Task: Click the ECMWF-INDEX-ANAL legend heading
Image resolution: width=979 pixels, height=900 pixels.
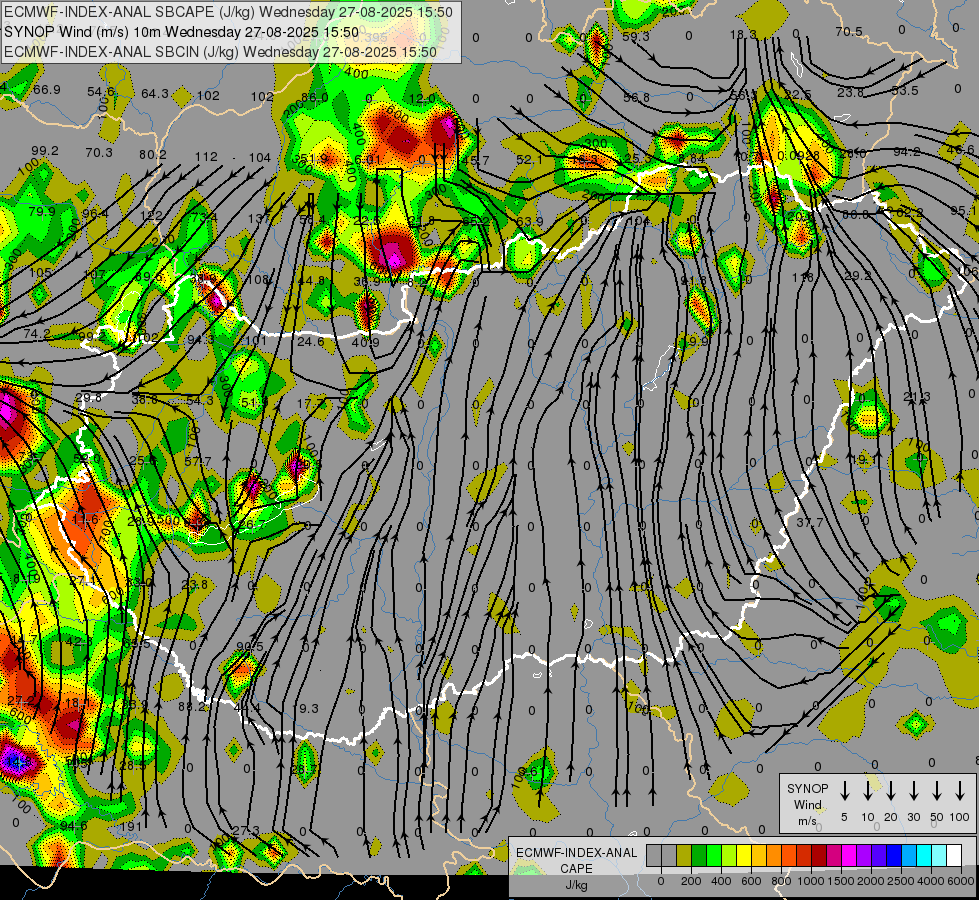Action: [x=576, y=853]
